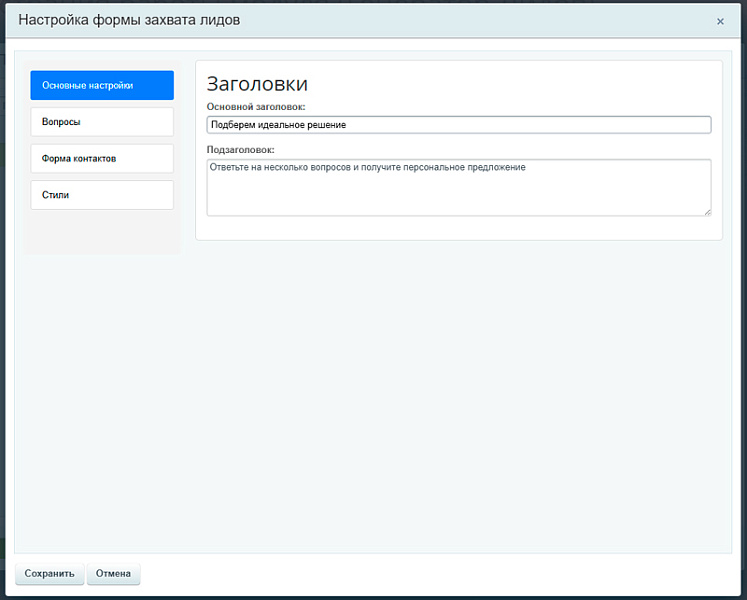Close the lead capture form settings dialog
The image size is (747, 600).
point(720,21)
